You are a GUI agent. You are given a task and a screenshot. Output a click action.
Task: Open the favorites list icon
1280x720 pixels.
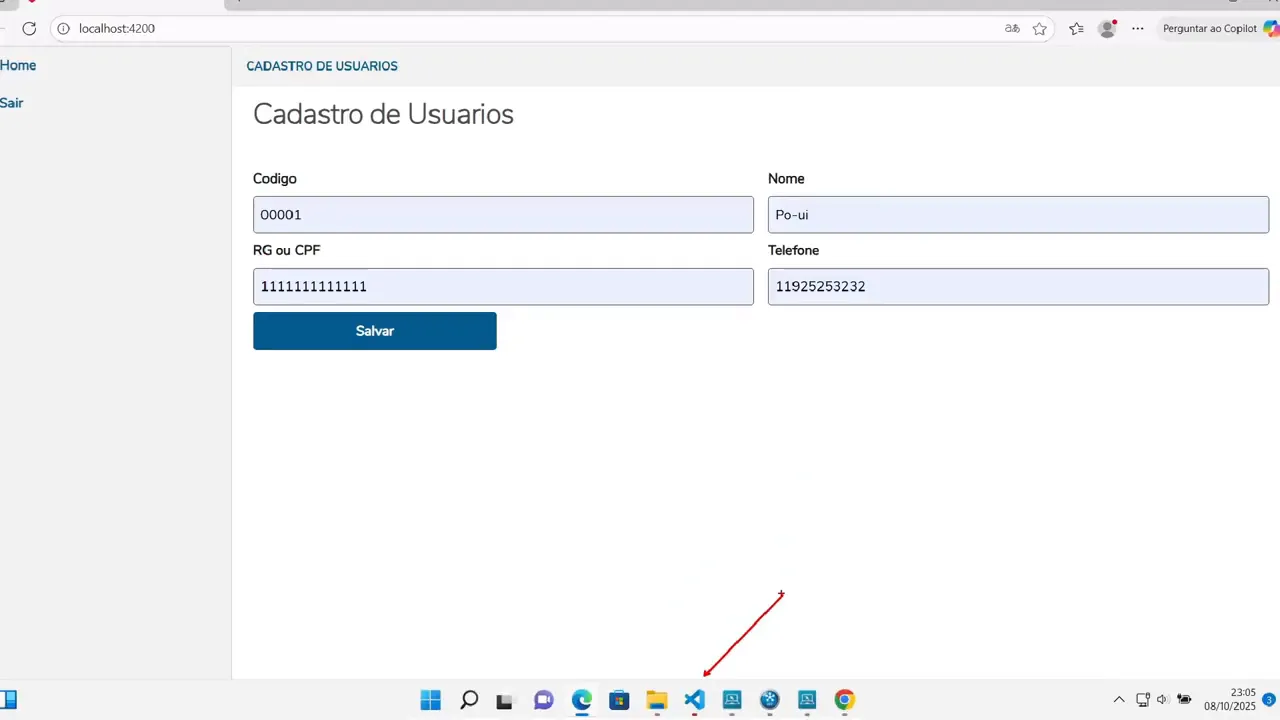click(1076, 28)
